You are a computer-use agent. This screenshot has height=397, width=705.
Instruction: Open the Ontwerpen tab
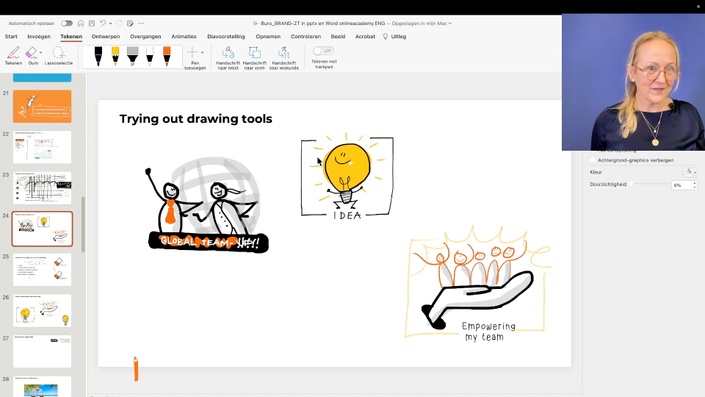click(106, 36)
